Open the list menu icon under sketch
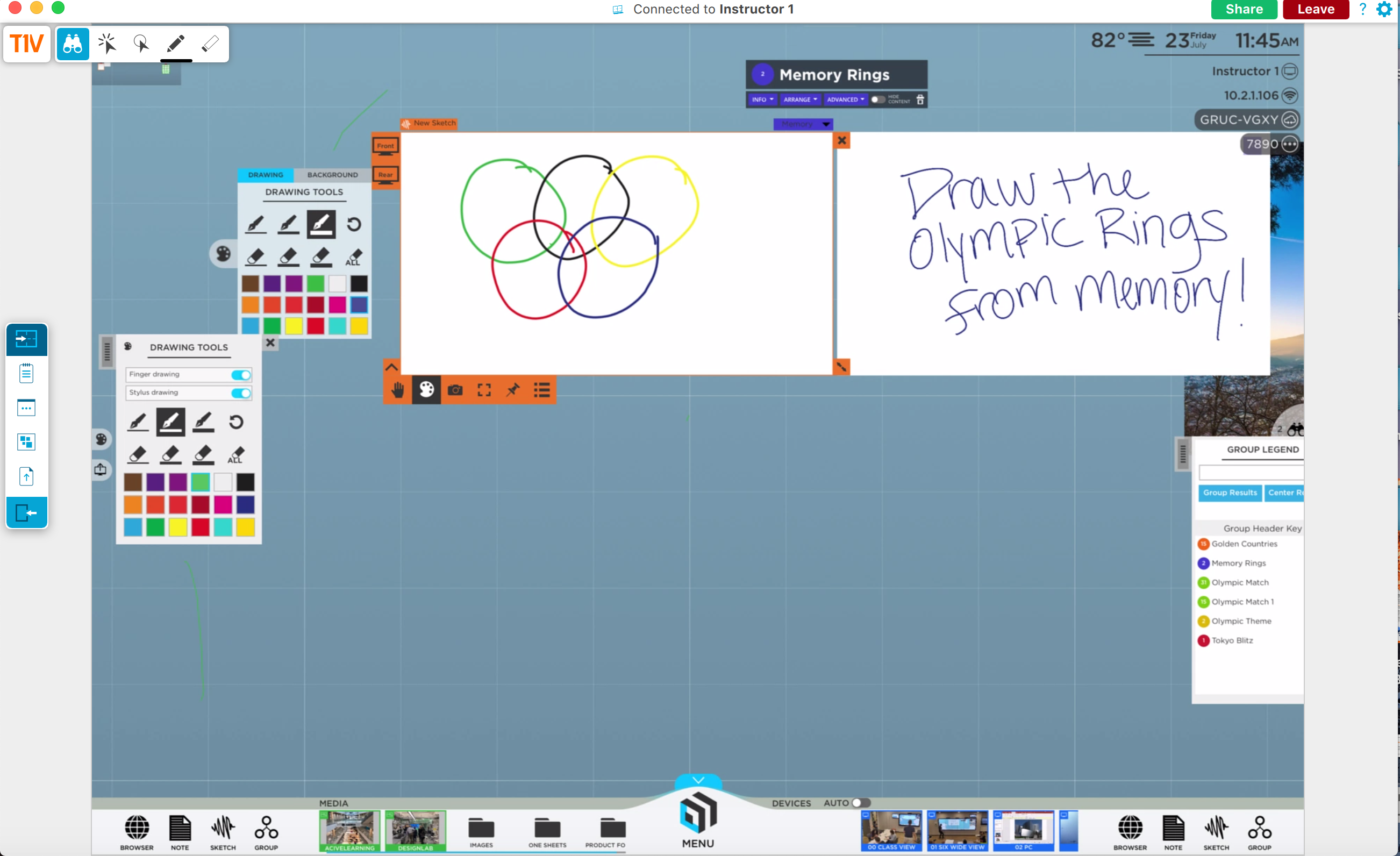The image size is (1400, 856). pyautogui.click(x=542, y=390)
